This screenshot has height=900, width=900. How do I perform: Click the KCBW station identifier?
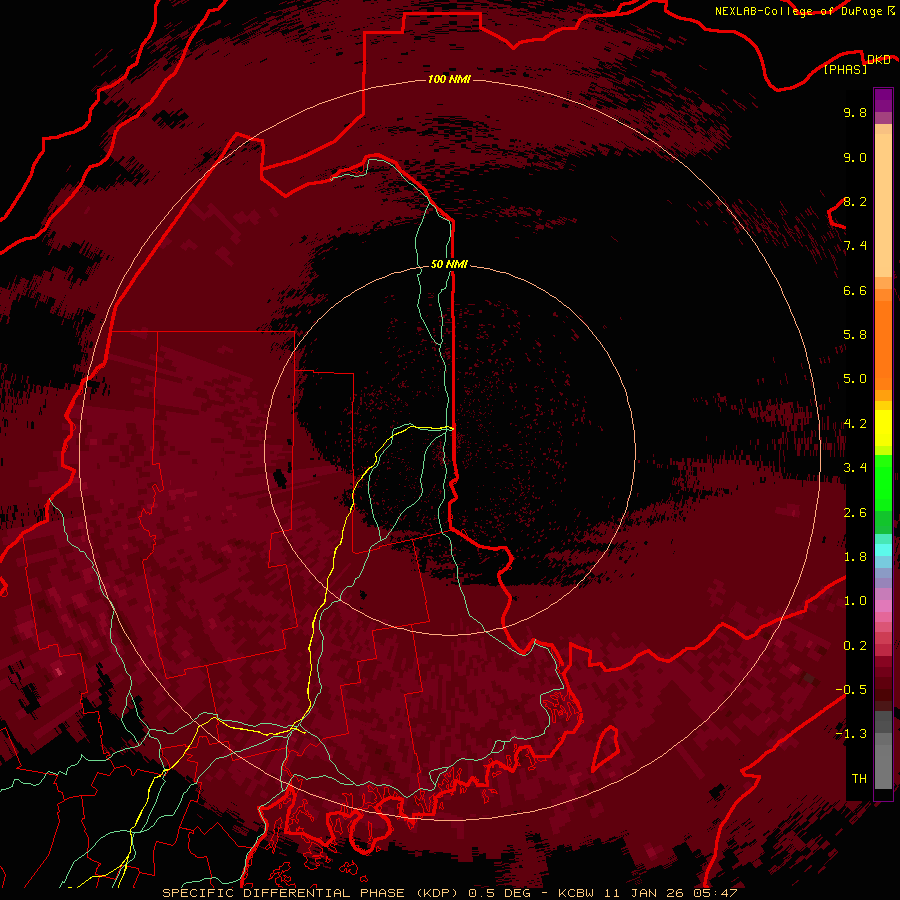click(577, 893)
